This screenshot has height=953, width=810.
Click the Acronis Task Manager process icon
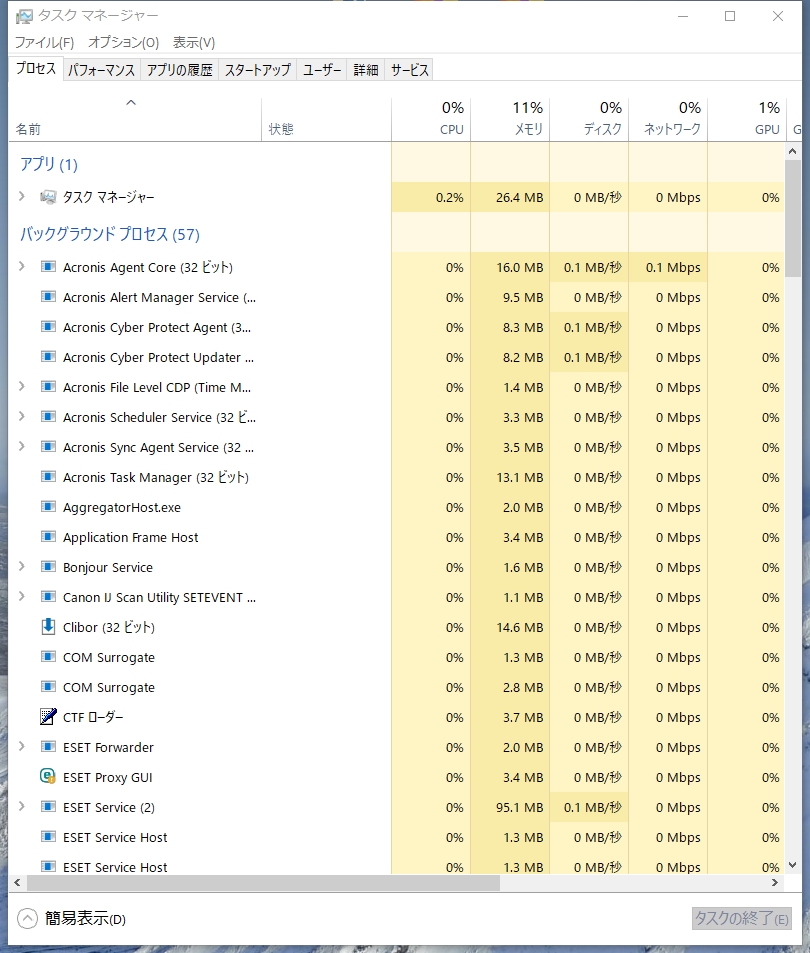pos(48,476)
